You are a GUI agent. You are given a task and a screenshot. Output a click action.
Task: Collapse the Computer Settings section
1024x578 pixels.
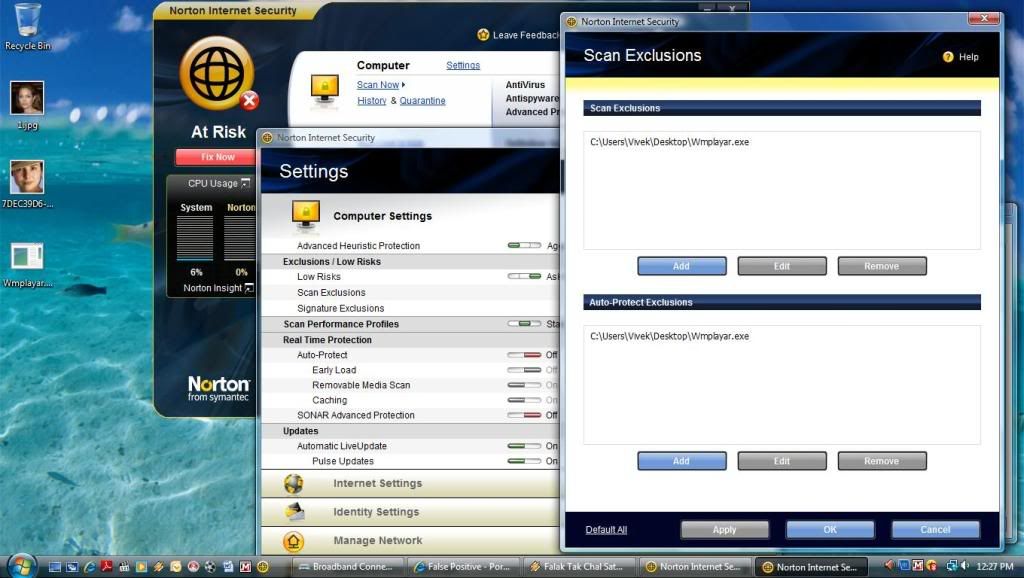[411, 216]
